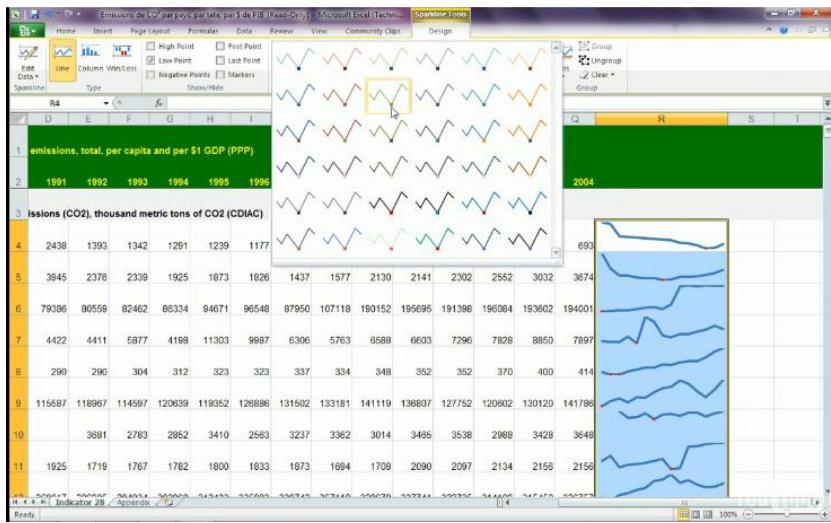Image resolution: width=831 pixels, height=523 pixels.
Task: Pick the blue Accent 1 Darker 50% style in the top row
Action: (296, 59)
